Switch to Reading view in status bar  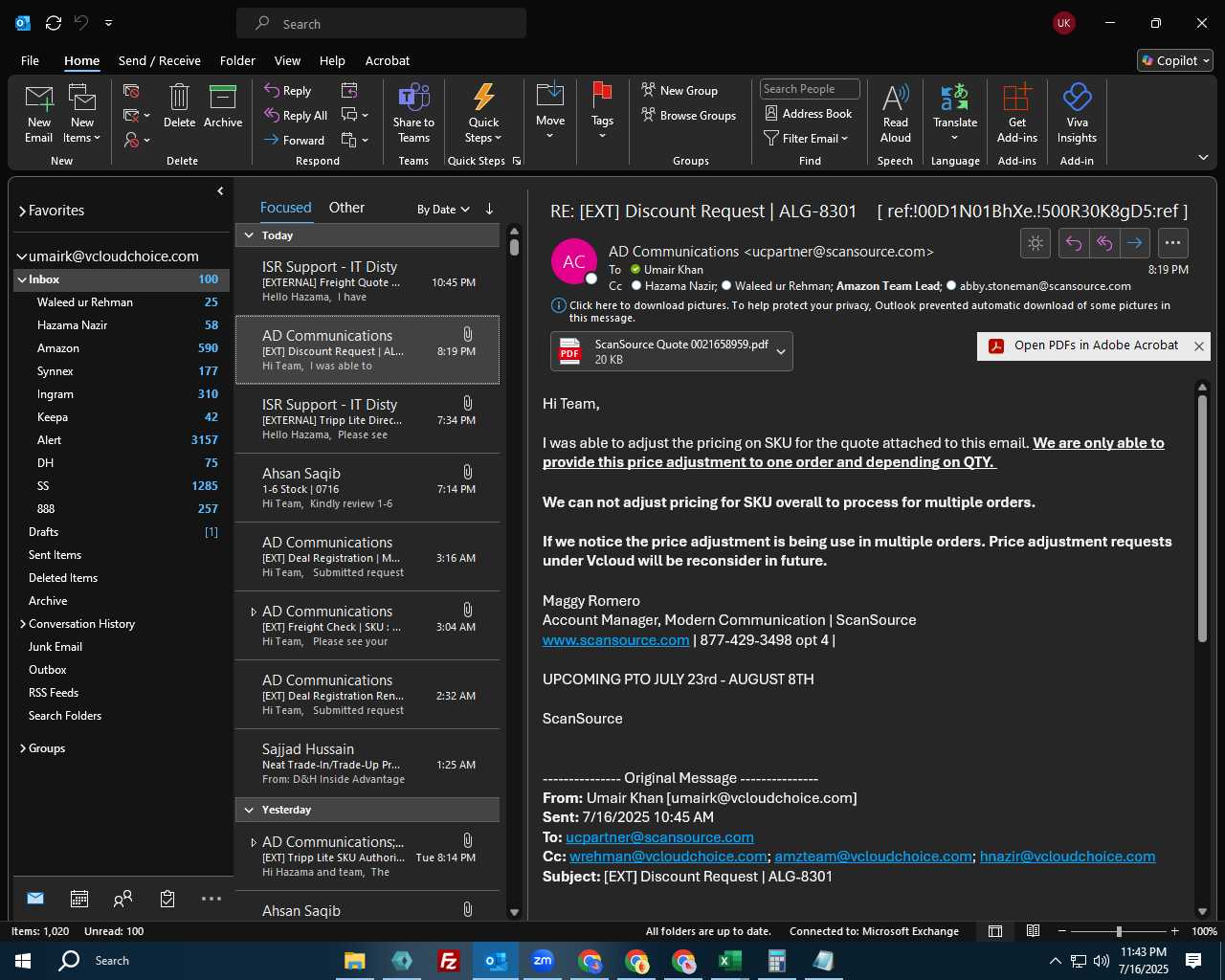coord(1034,931)
